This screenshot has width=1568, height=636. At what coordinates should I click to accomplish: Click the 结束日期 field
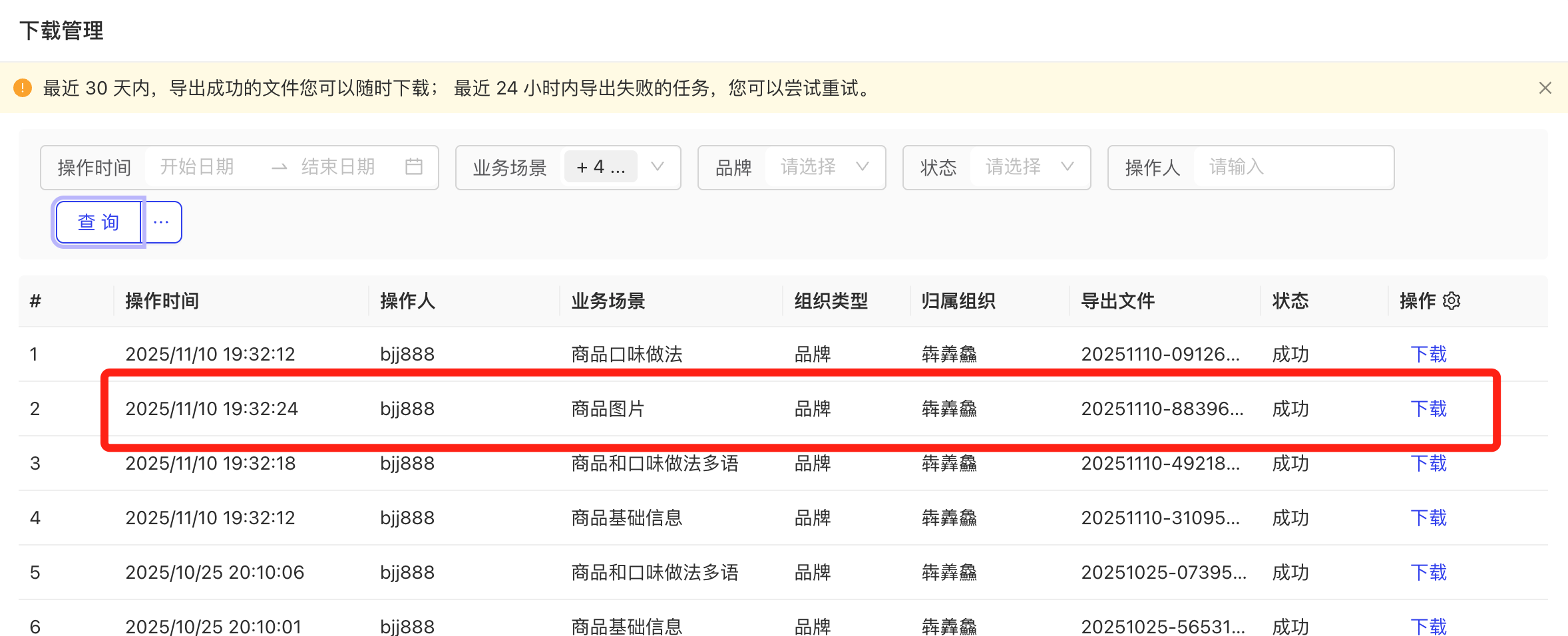(x=338, y=166)
